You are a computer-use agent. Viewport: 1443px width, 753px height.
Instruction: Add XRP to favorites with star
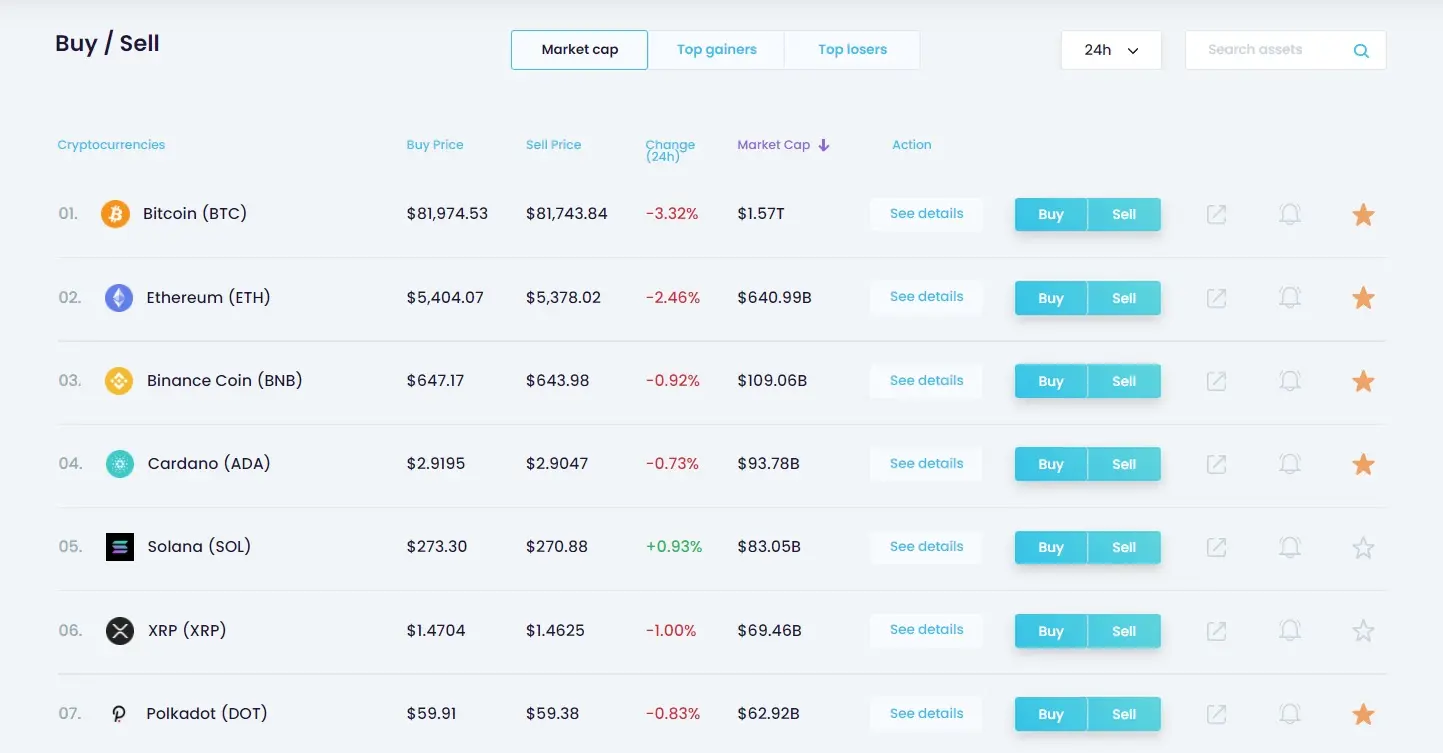click(x=1363, y=631)
